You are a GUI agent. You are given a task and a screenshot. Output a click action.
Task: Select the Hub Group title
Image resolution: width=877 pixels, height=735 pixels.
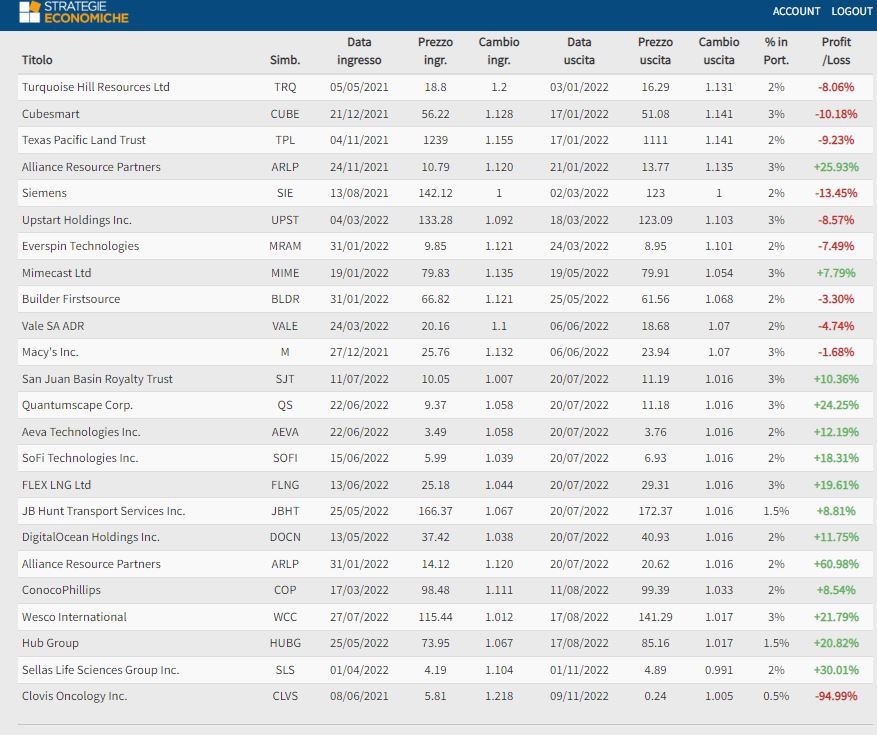pyautogui.click(x=50, y=643)
